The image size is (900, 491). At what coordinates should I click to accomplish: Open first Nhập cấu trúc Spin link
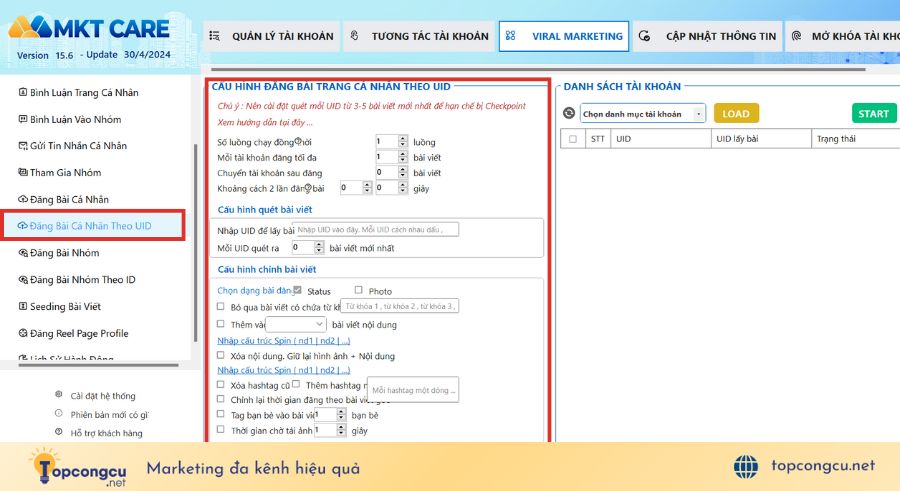(x=284, y=341)
